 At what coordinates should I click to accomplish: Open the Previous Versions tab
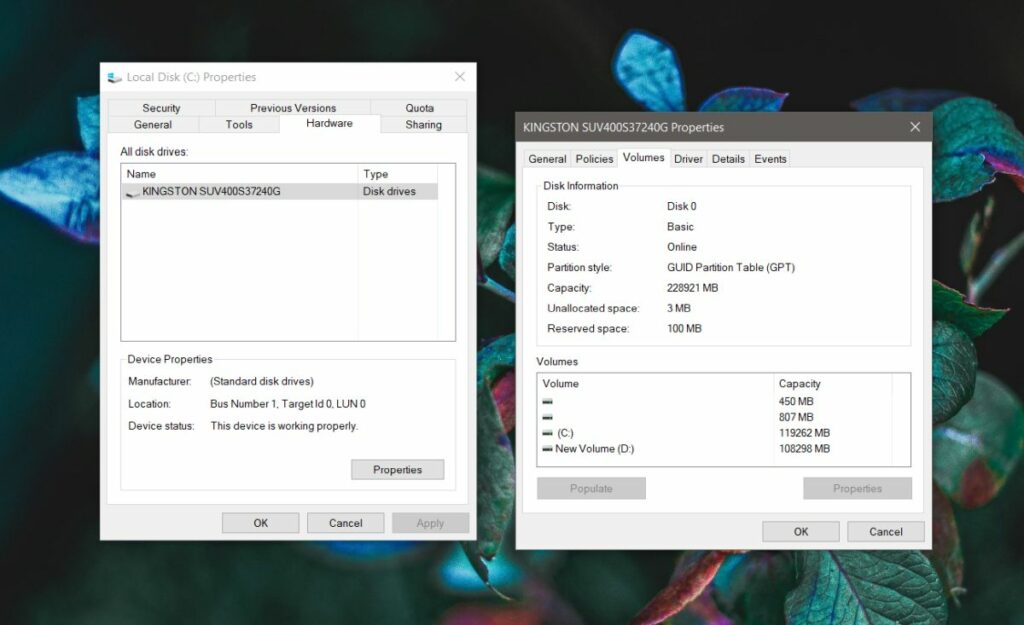(292, 107)
